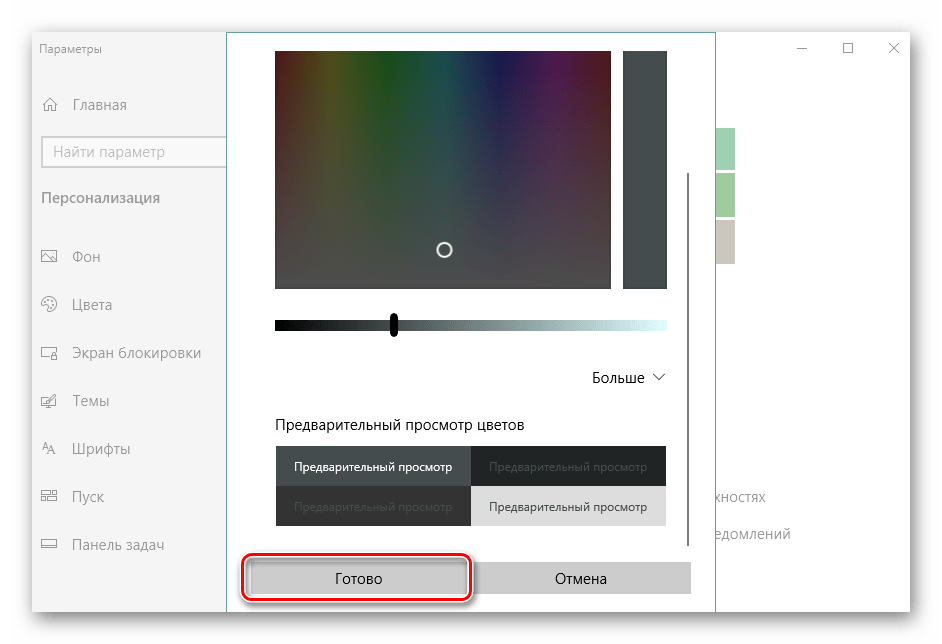
Task: Click the dialog vertical scrollbar
Action: [x=688, y=359]
